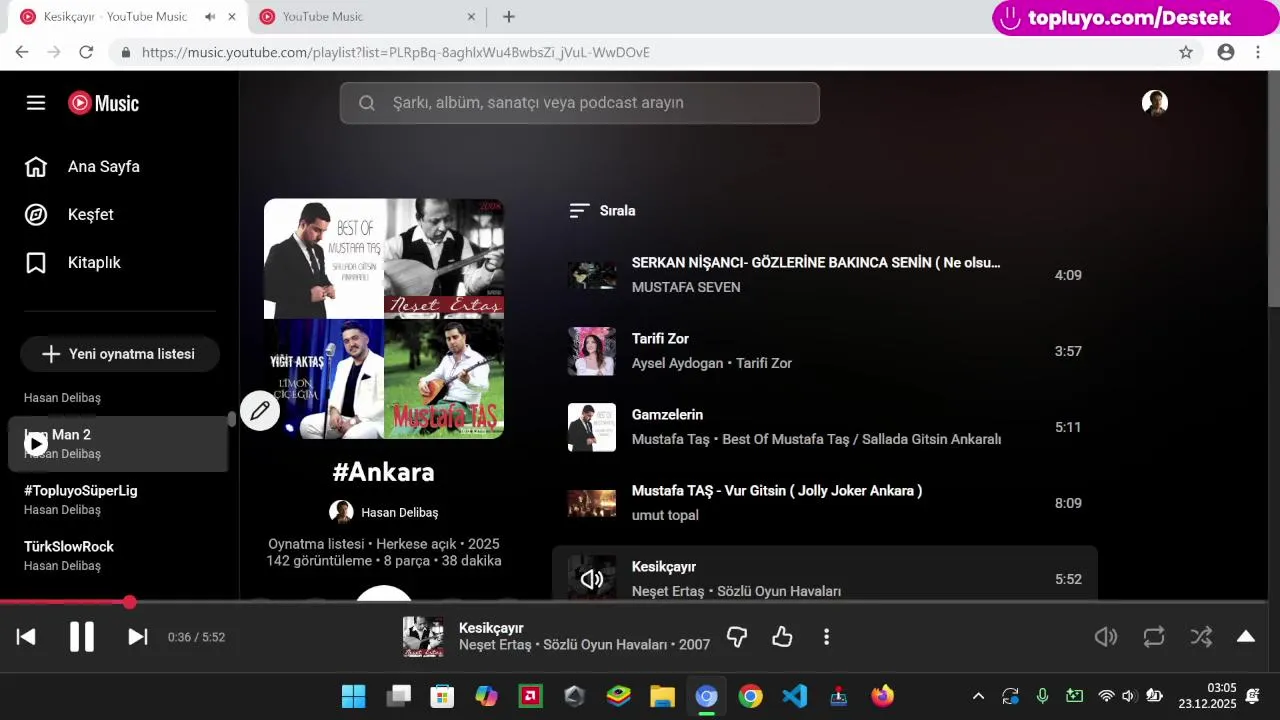Toggle repeat mode

pos(1154,637)
